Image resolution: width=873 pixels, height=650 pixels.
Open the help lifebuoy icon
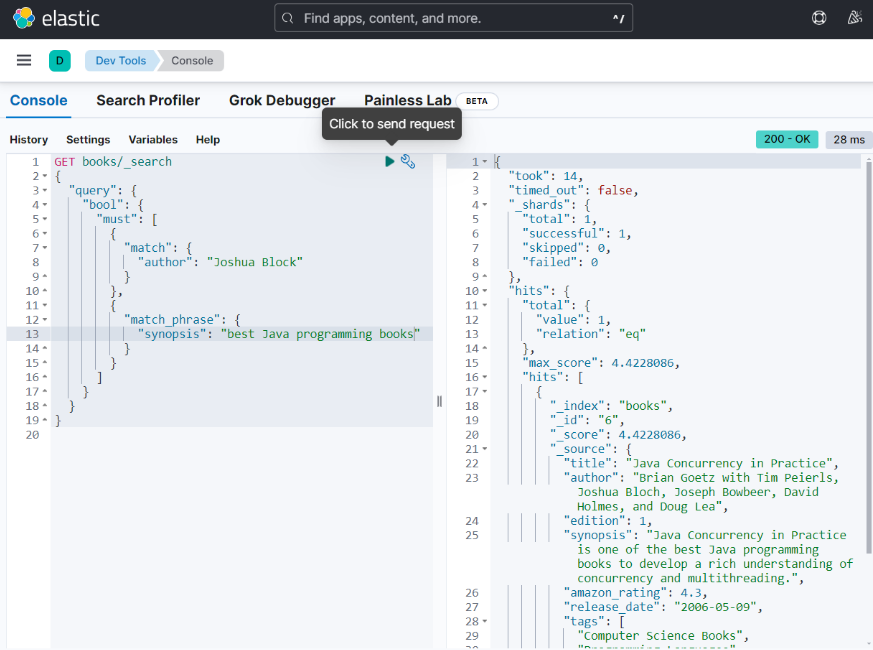(x=819, y=18)
